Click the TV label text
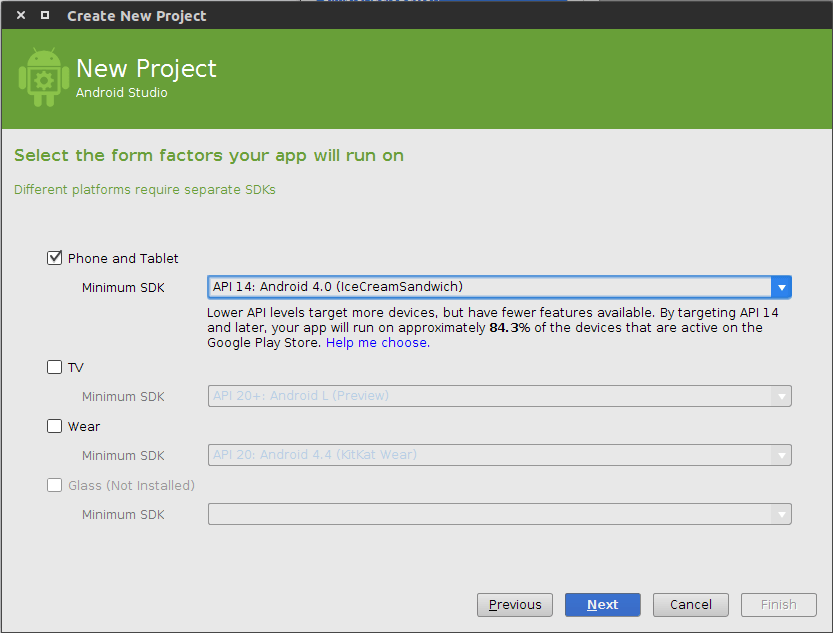Screen dimensions: 833x633 click(x=75, y=367)
